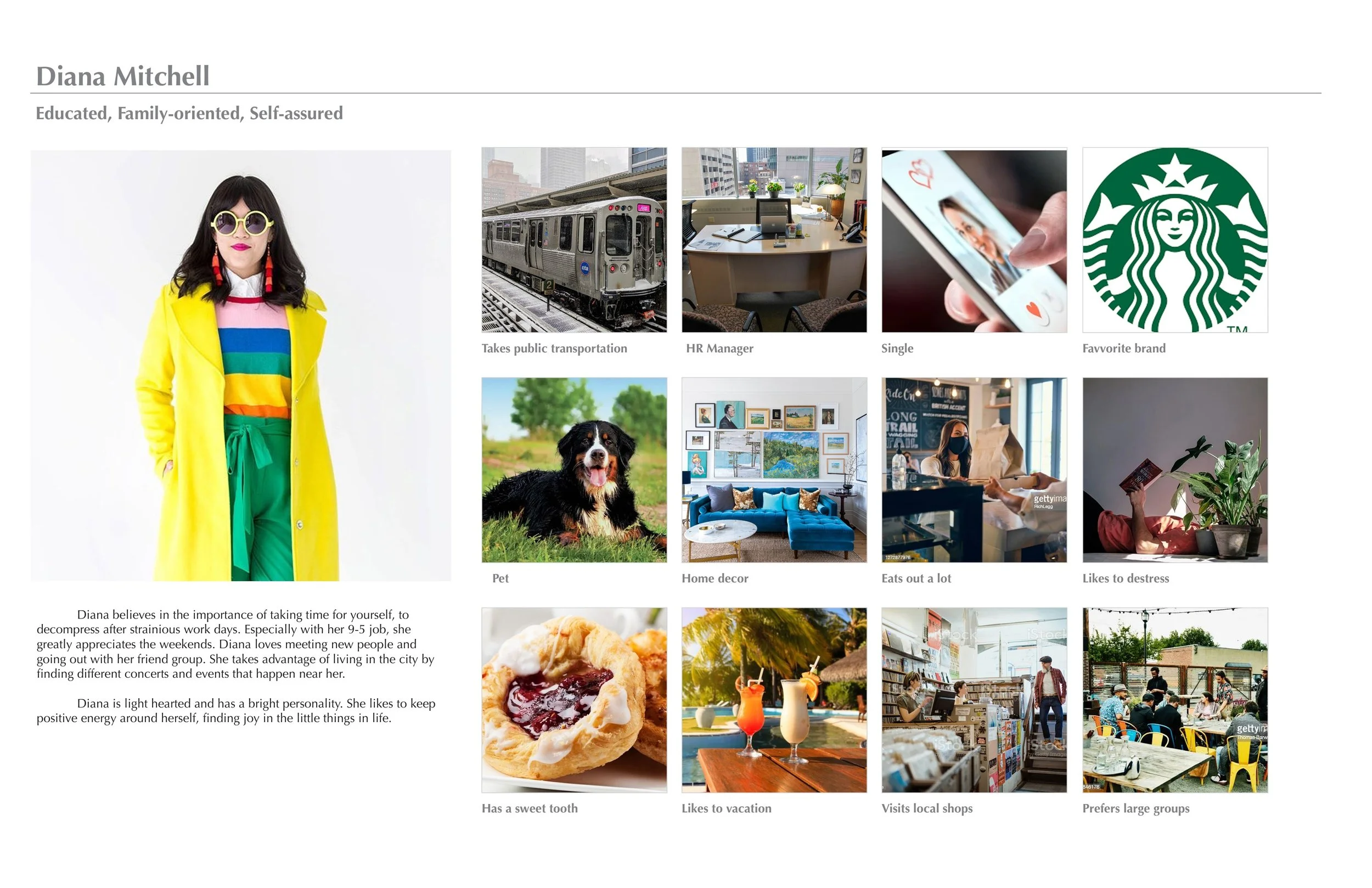Viewport: 1372px width, 888px height.
Task: Select the Bernese mountain dog photo
Action: point(574,470)
